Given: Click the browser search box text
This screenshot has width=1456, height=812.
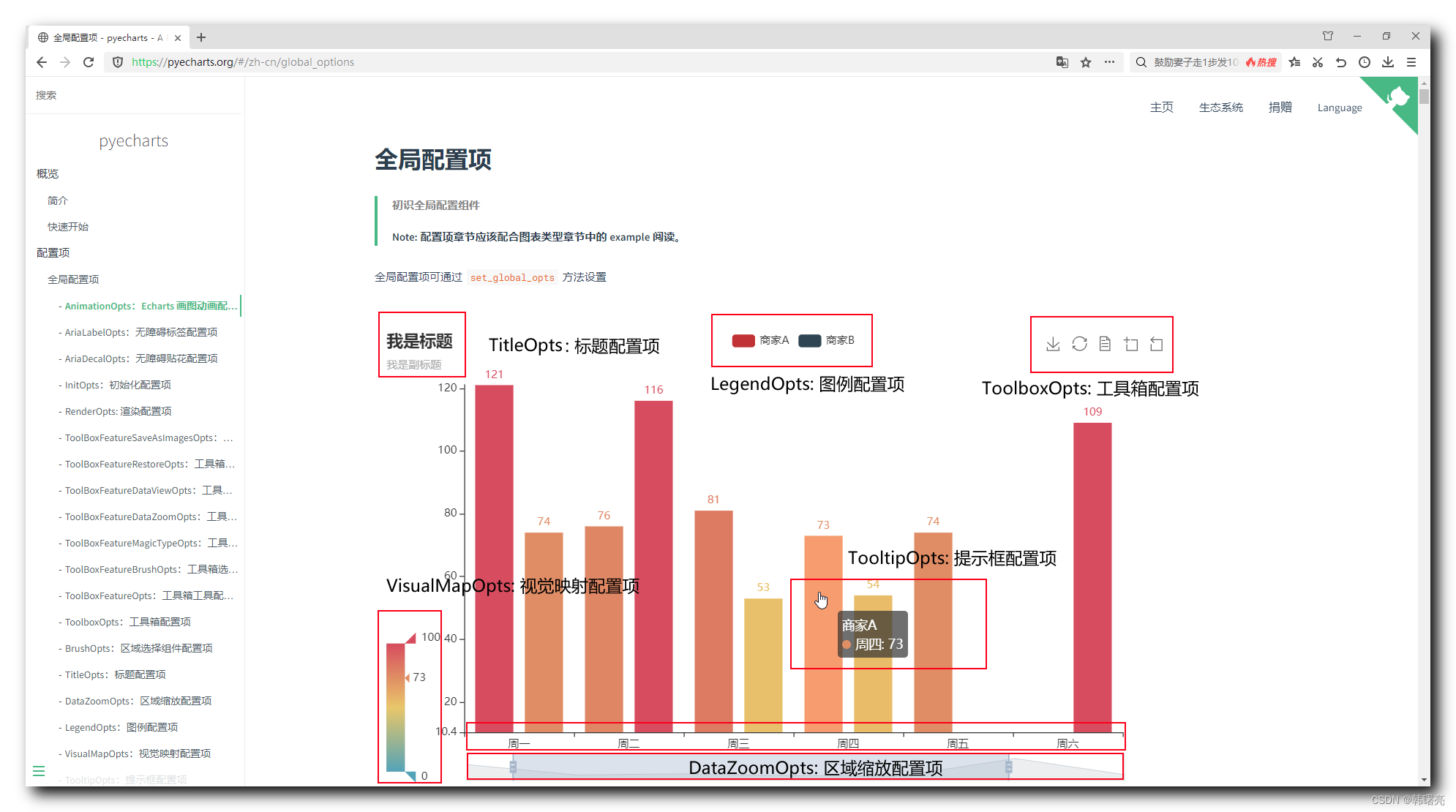Looking at the screenshot, I should pyautogui.click(x=1196, y=62).
